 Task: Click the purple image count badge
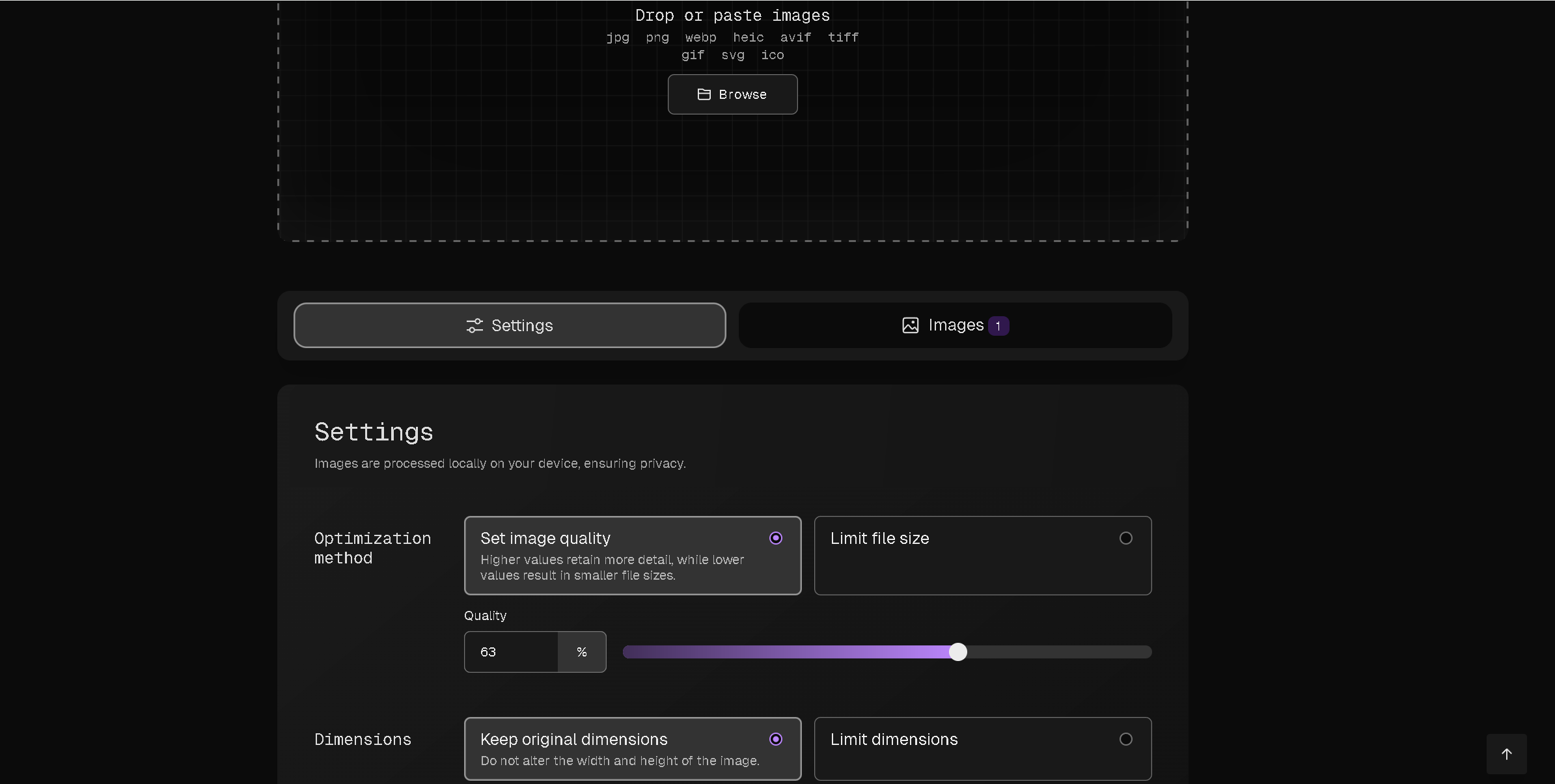coord(998,326)
